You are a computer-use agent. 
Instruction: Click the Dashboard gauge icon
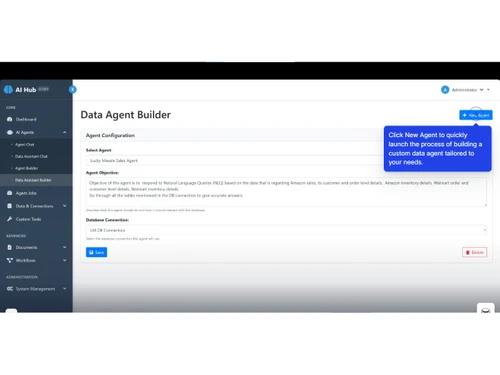[10, 119]
